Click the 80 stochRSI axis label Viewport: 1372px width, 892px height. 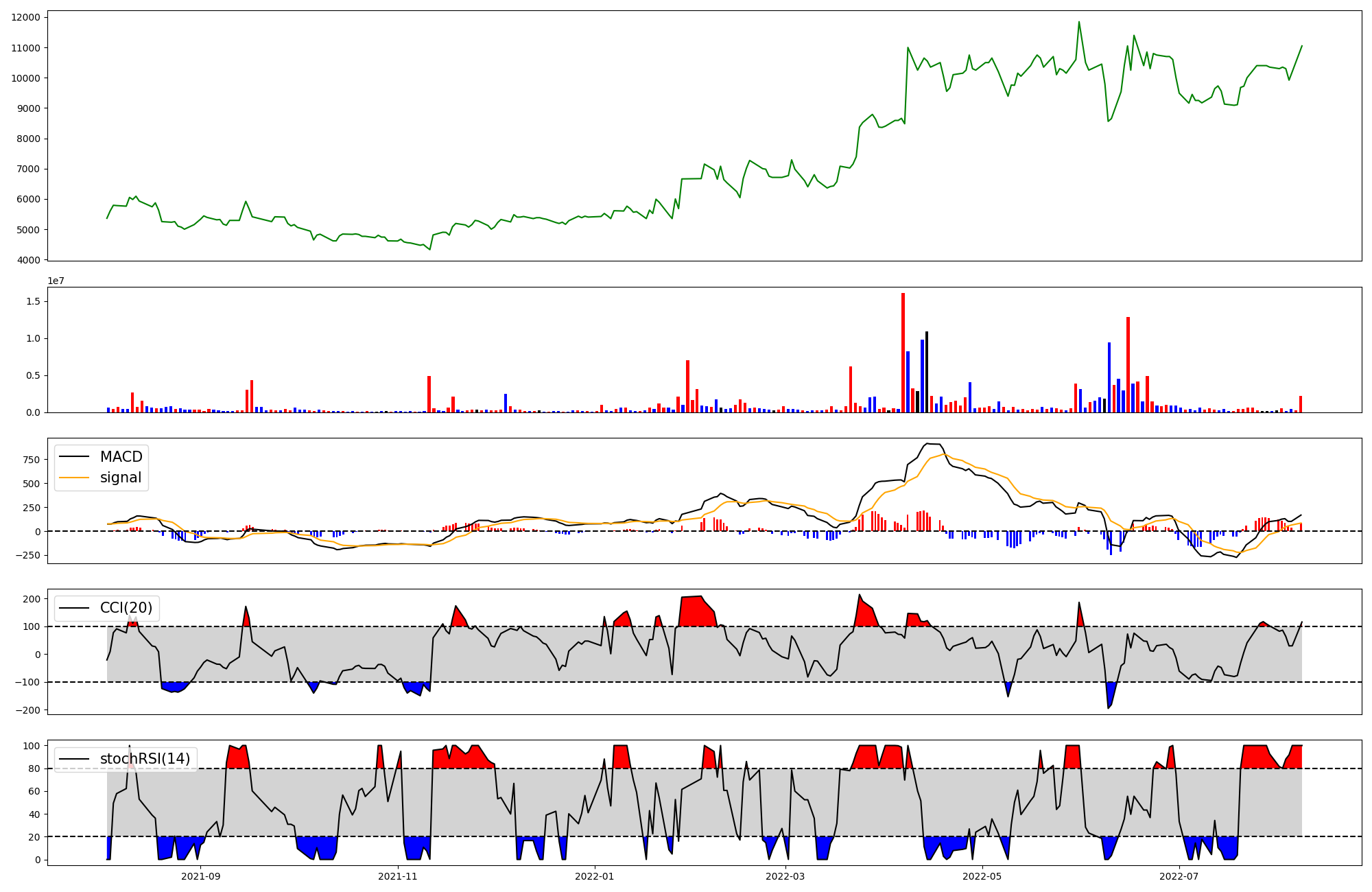tap(34, 768)
